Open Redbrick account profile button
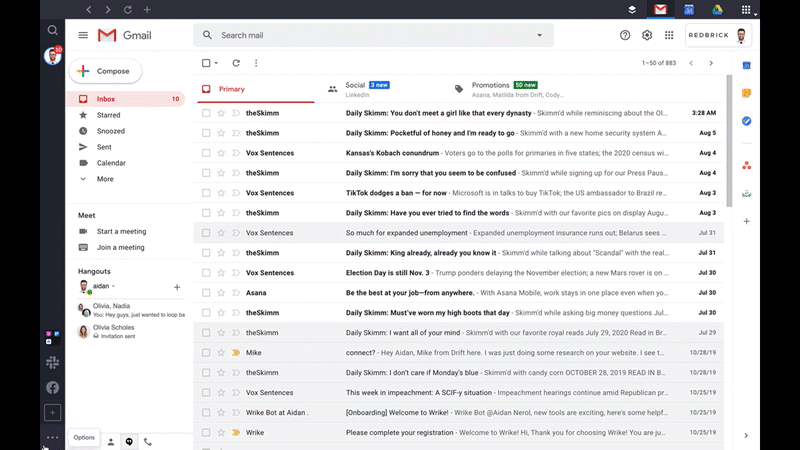Screen dimensions: 800x450 click(718, 35)
